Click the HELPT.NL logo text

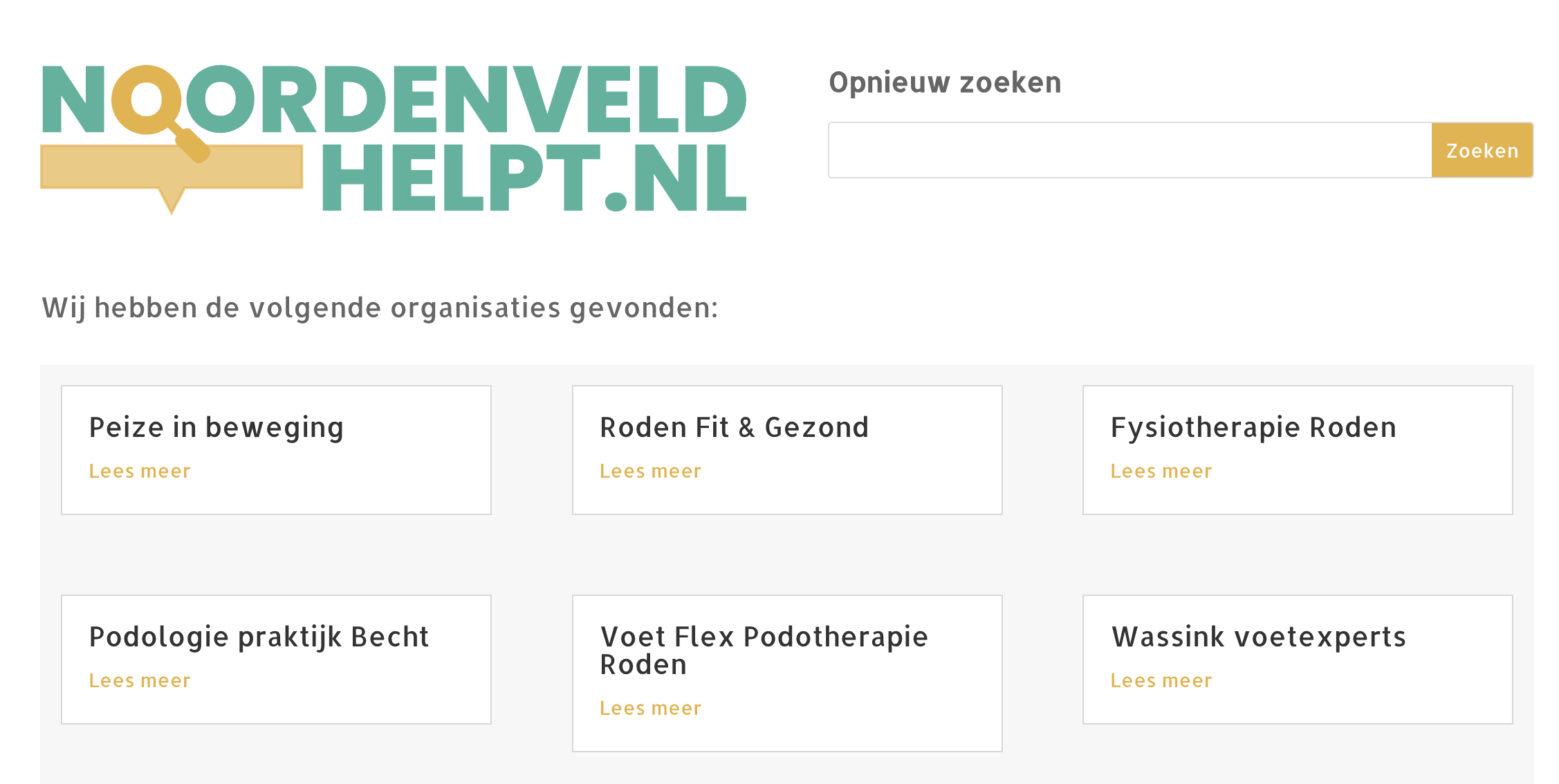[x=534, y=178]
